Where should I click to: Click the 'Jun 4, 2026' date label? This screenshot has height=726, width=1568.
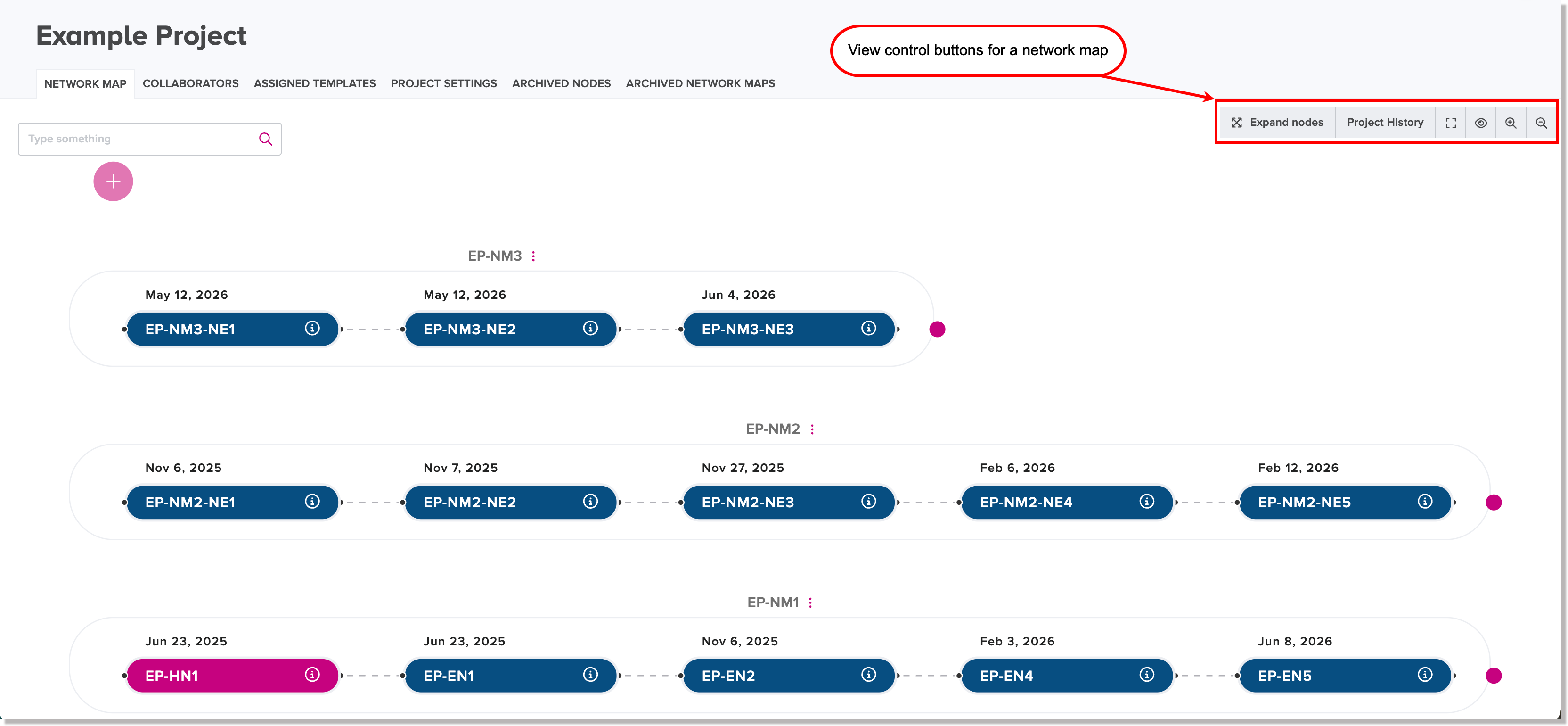[x=738, y=295]
